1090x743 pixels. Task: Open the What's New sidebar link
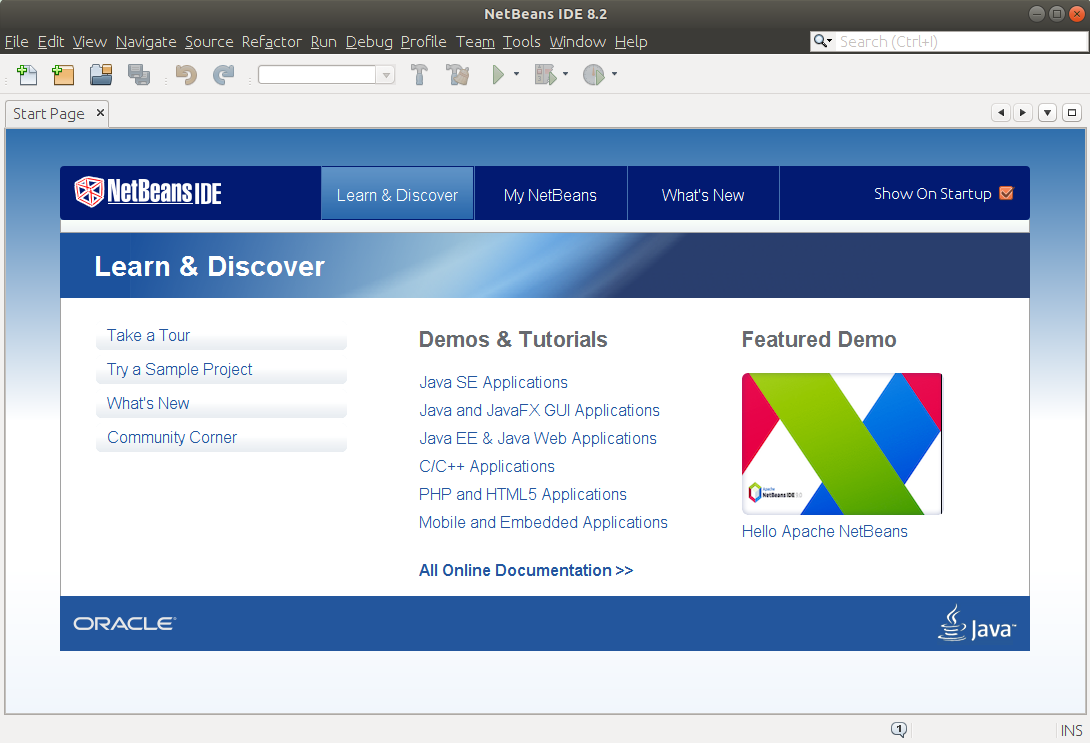pos(148,404)
